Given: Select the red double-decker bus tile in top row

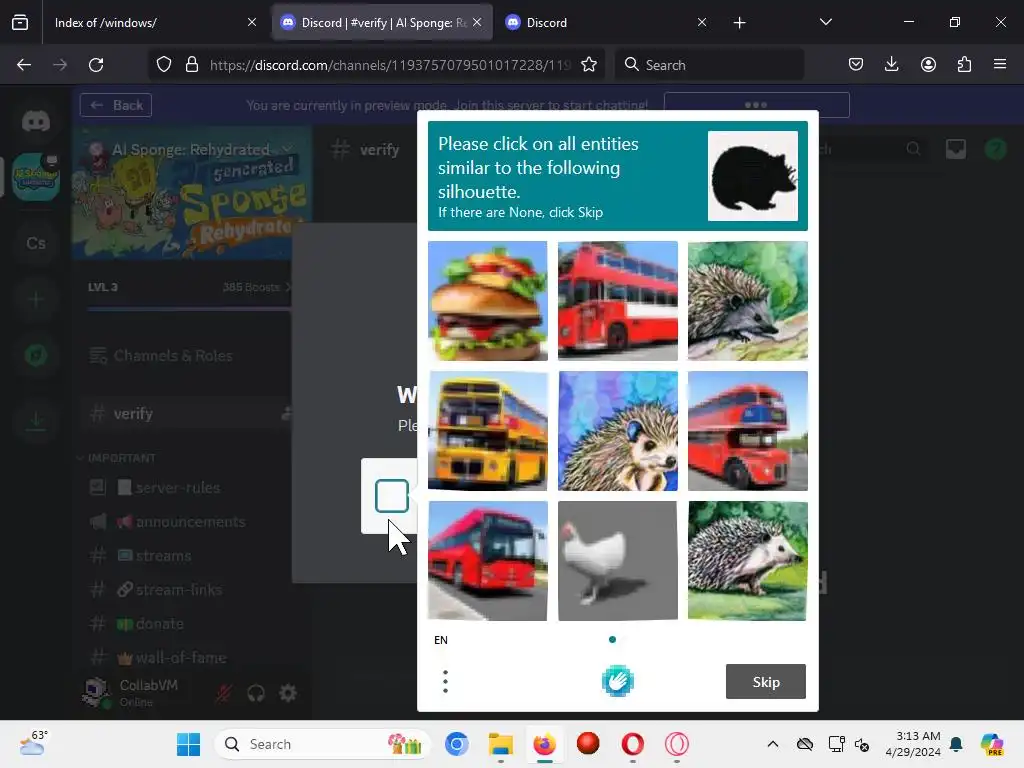Looking at the screenshot, I should tap(617, 301).
